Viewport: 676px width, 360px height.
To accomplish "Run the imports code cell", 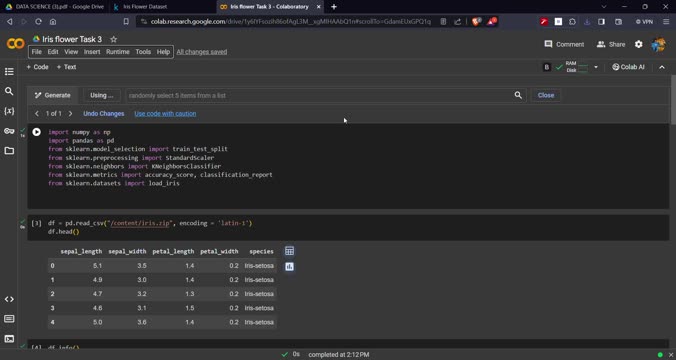I will (37, 132).
